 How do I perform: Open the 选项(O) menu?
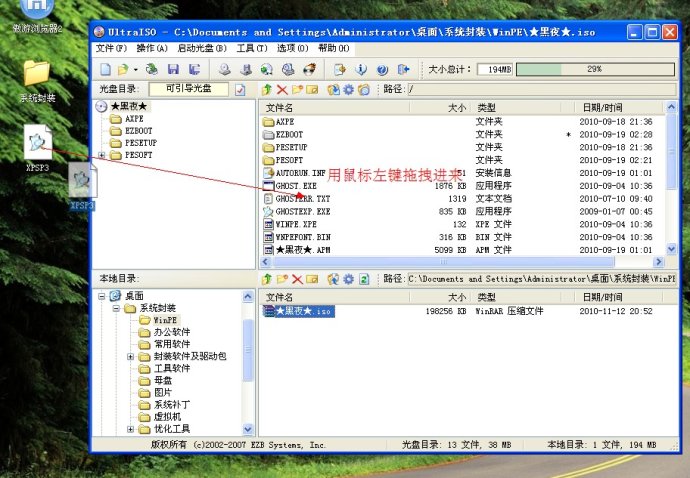pos(293,48)
